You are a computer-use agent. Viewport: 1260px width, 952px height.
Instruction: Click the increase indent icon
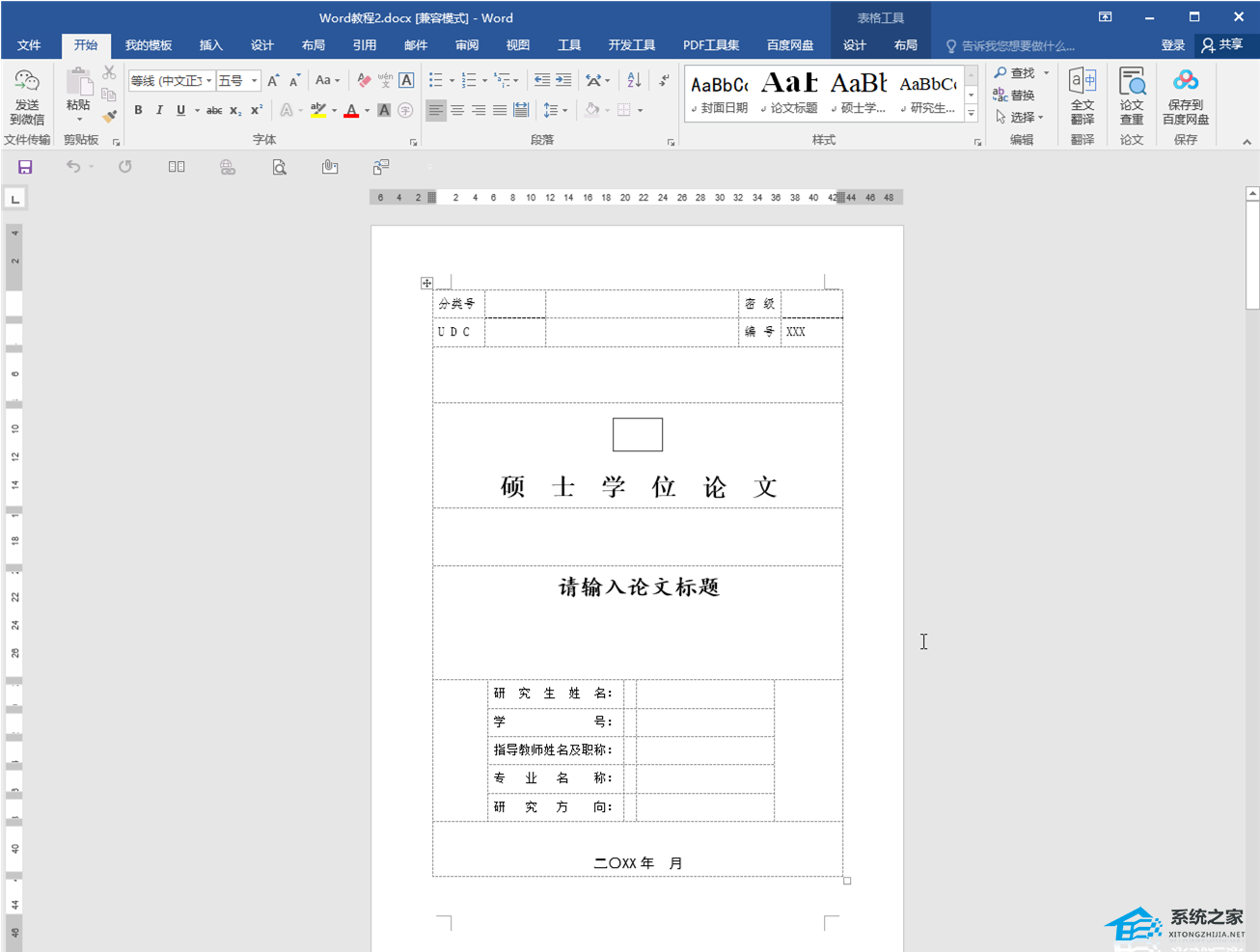click(563, 81)
